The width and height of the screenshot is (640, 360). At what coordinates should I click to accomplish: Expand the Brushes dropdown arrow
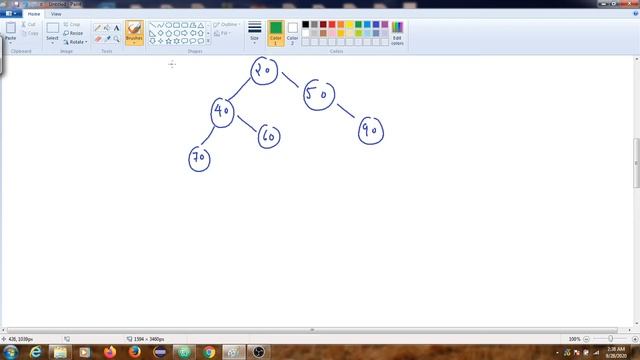pos(134,42)
